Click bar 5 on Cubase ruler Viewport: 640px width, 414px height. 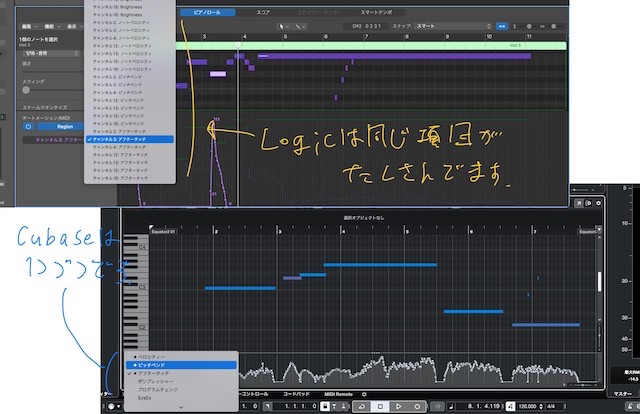tap(407, 231)
